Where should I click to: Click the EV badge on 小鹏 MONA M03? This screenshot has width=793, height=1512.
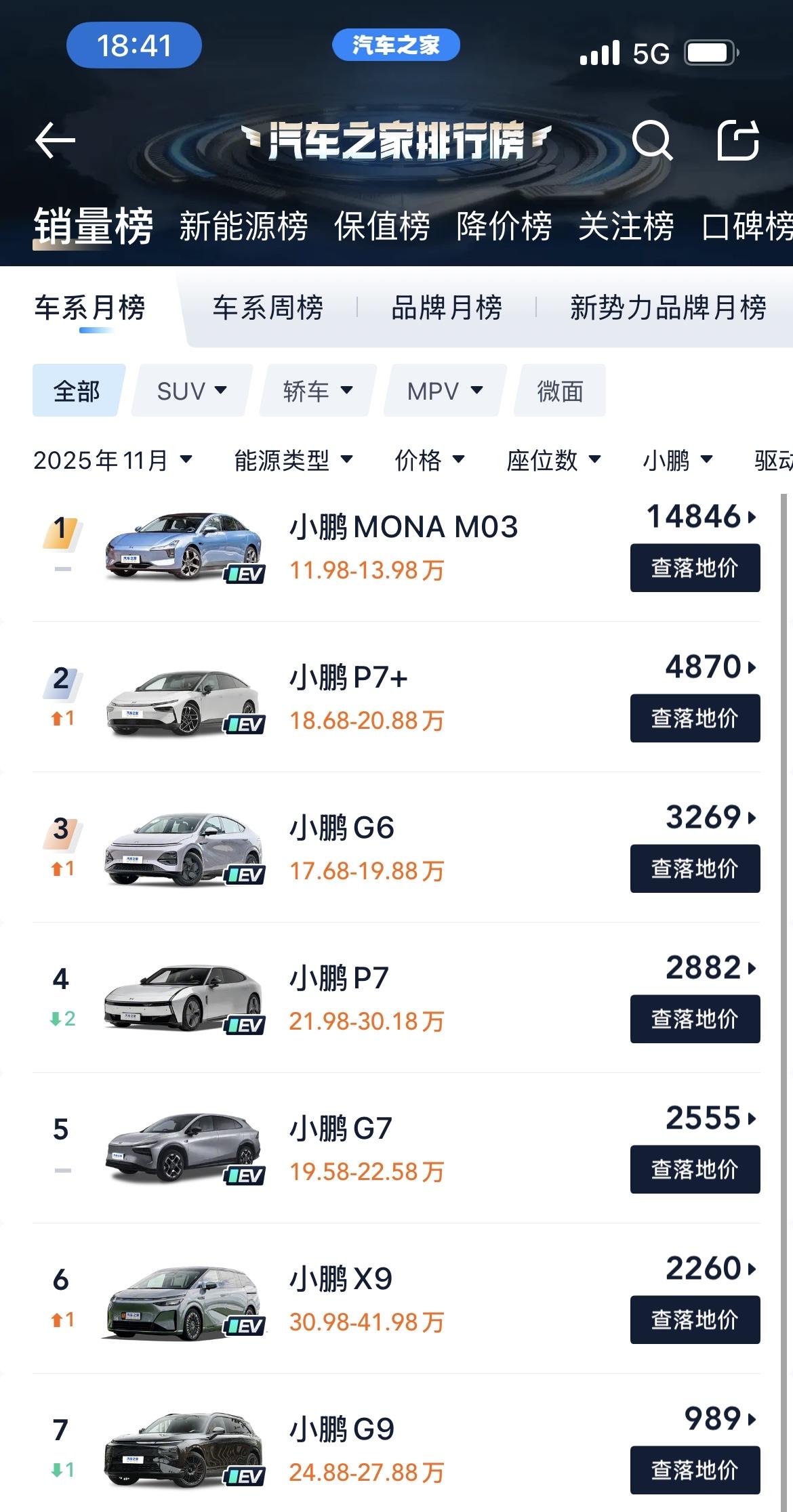click(244, 574)
